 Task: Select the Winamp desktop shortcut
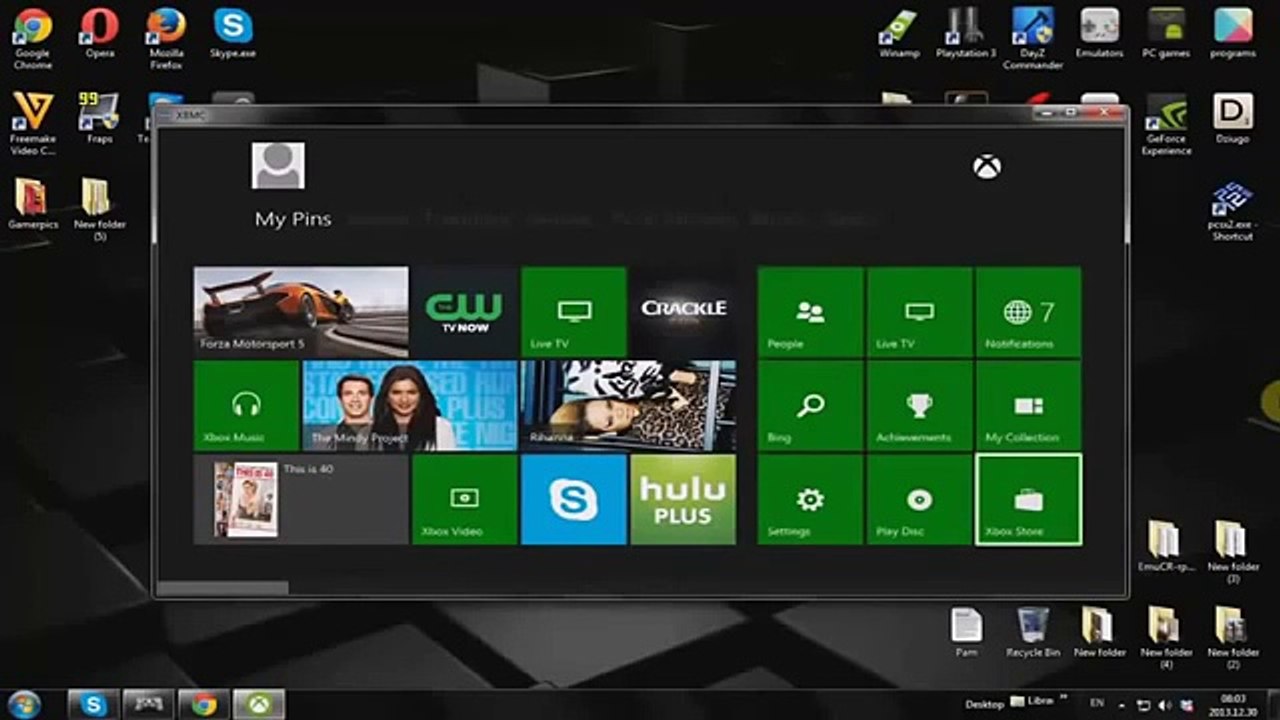(899, 32)
